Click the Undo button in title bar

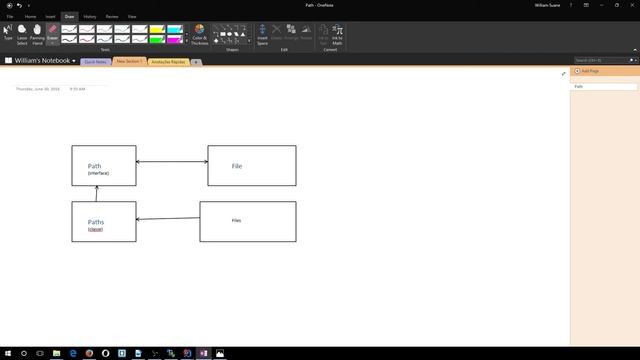[19, 6]
